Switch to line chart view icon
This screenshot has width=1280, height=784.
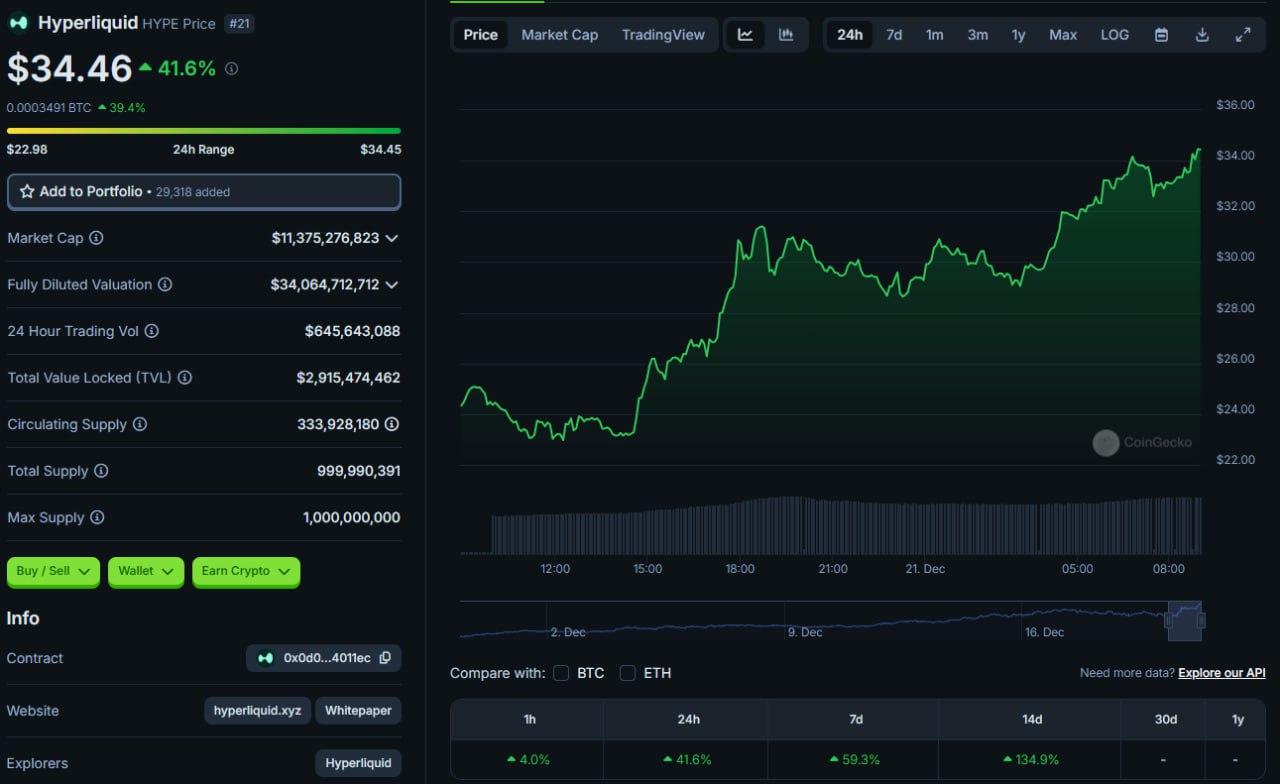(x=745, y=34)
